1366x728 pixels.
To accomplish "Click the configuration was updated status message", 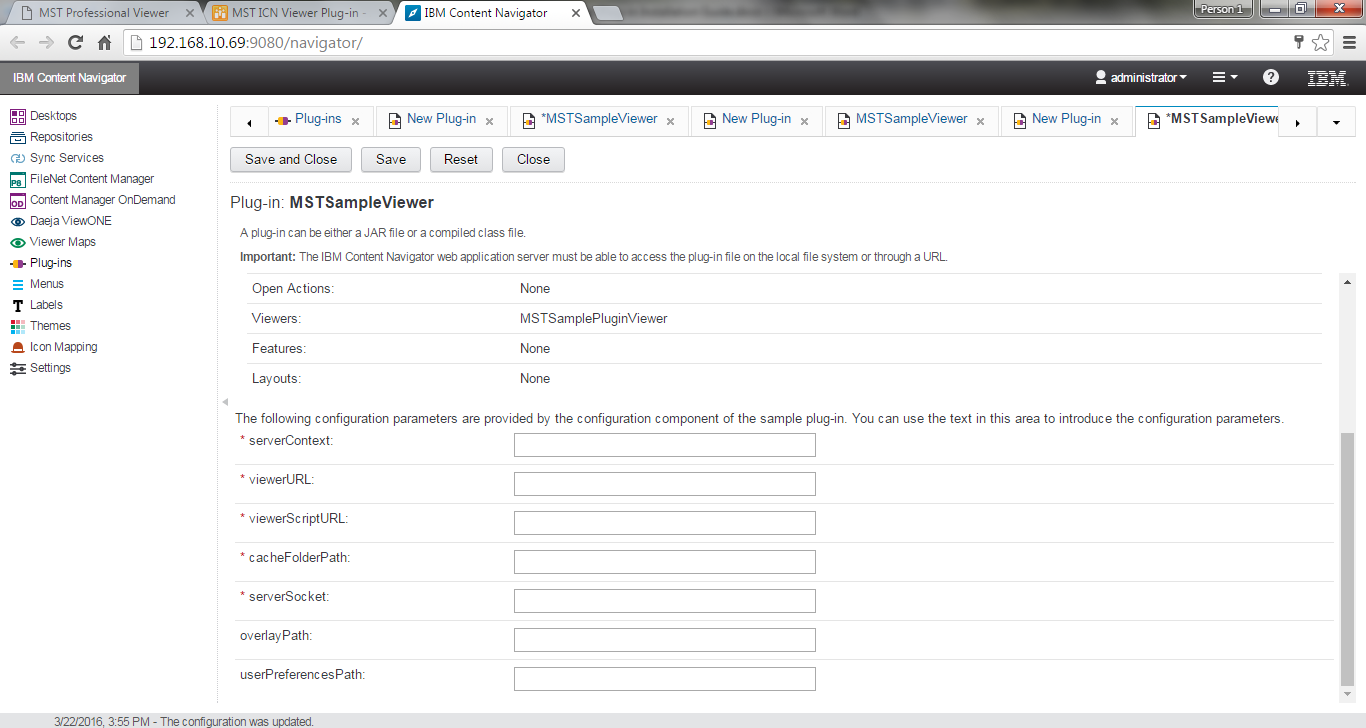I will [x=184, y=721].
